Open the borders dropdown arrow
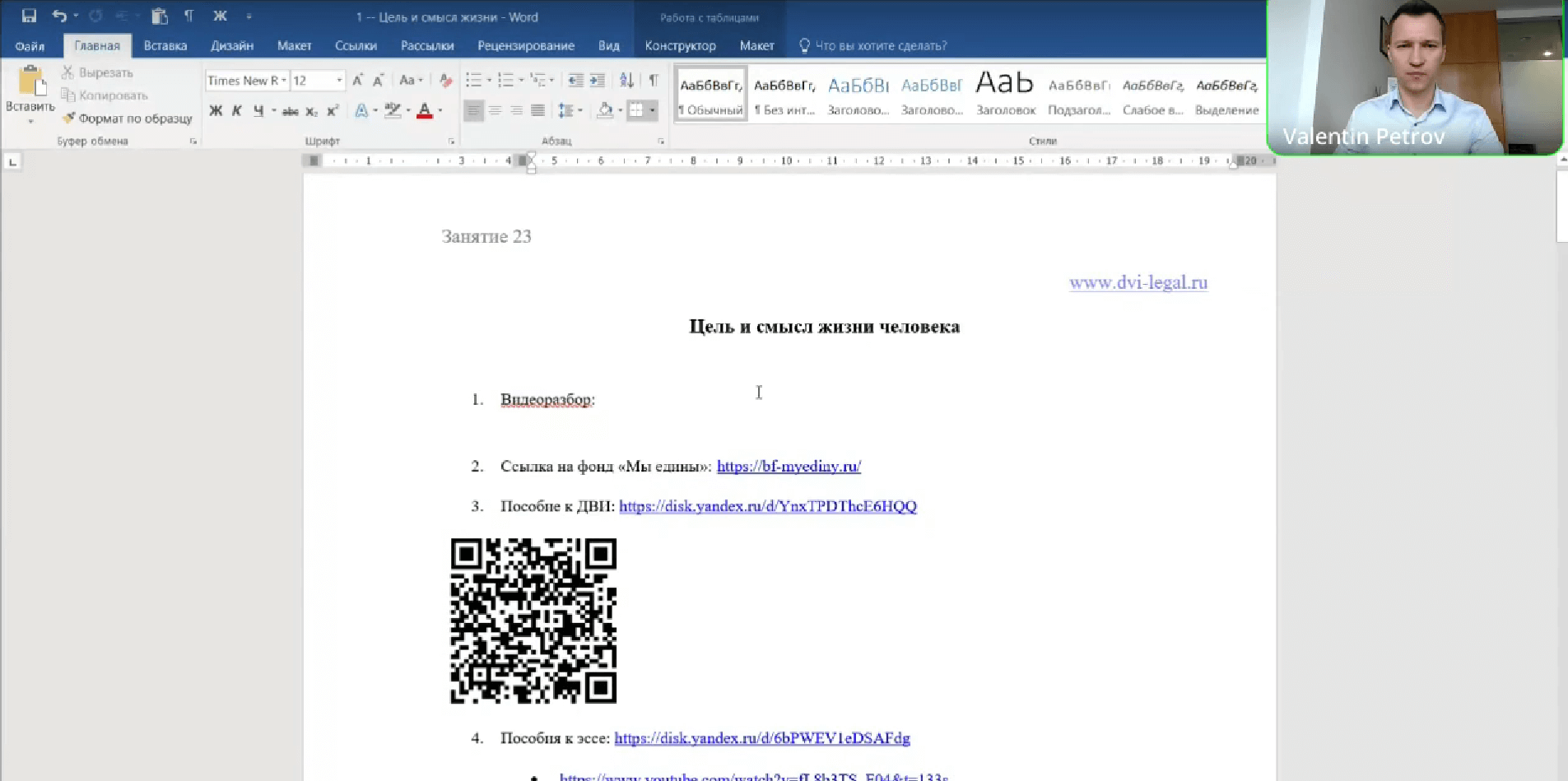1568x781 pixels. (x=653, y=111)
